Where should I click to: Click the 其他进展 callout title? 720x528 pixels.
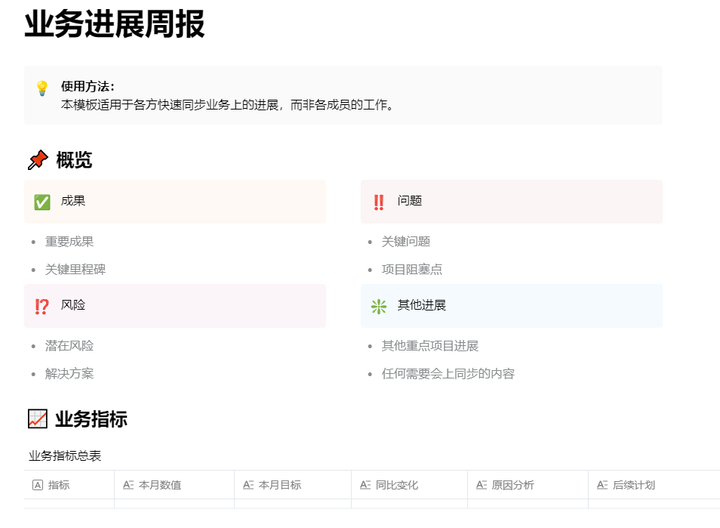point(422,305)
